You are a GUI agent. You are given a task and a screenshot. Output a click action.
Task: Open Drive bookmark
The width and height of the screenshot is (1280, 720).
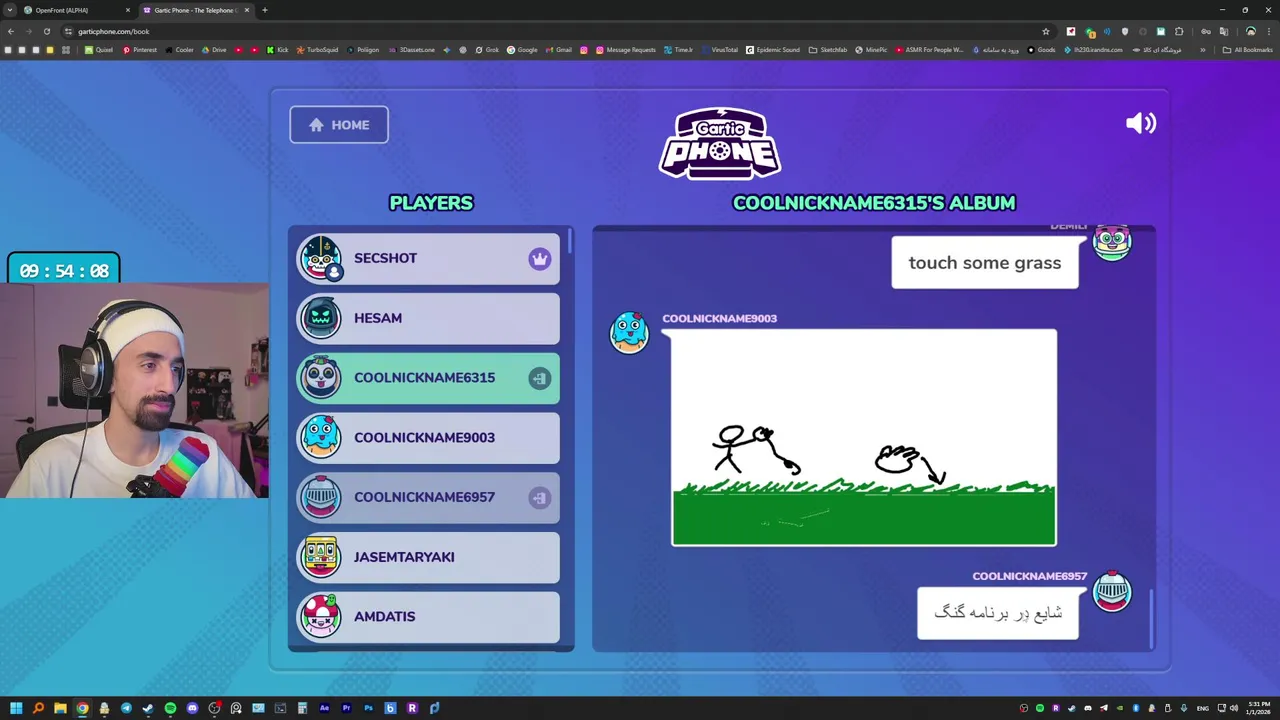click(214, 50)
